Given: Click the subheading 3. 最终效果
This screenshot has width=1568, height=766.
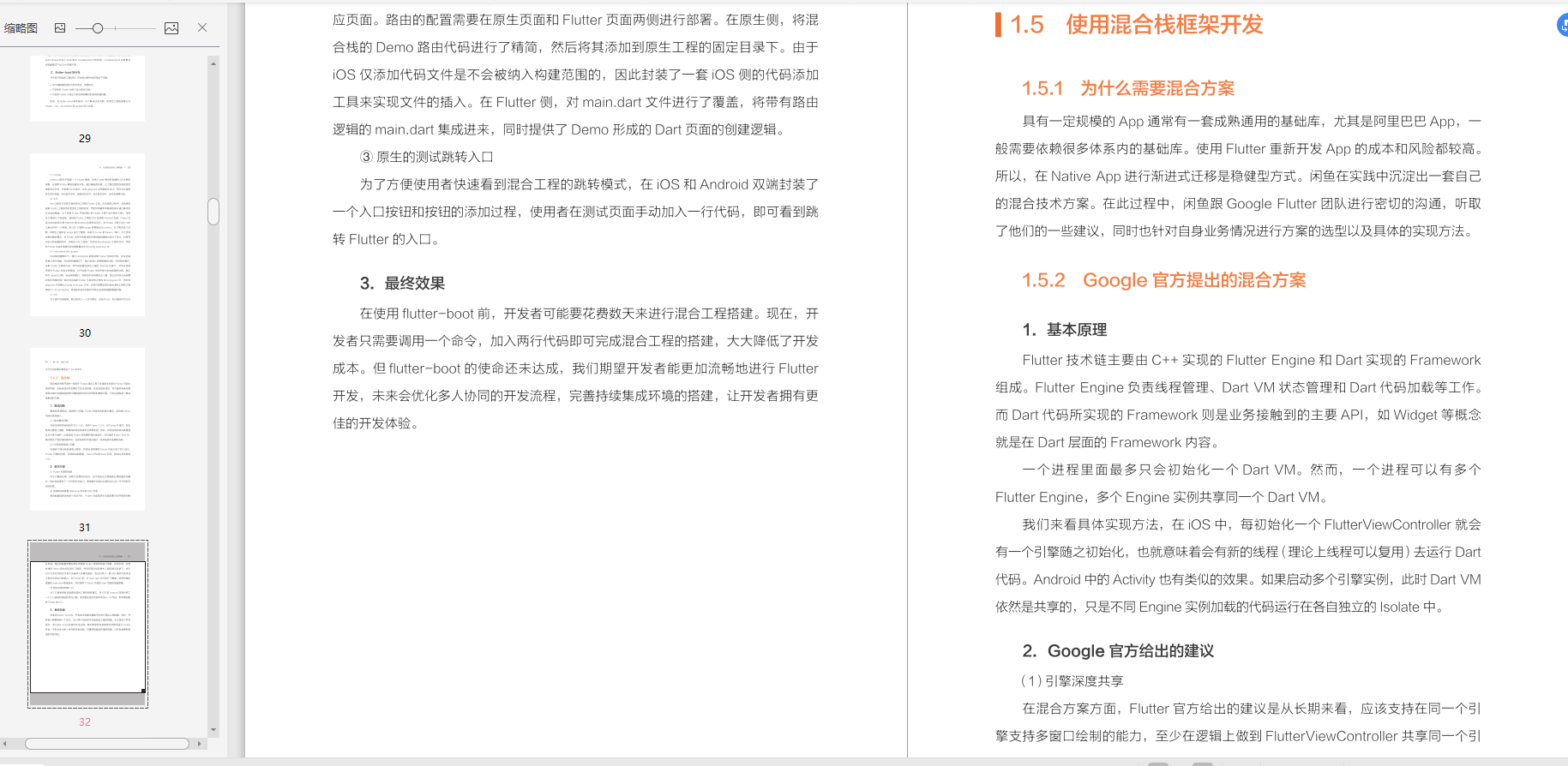Looking at the screenshot, I should point(402,284).
